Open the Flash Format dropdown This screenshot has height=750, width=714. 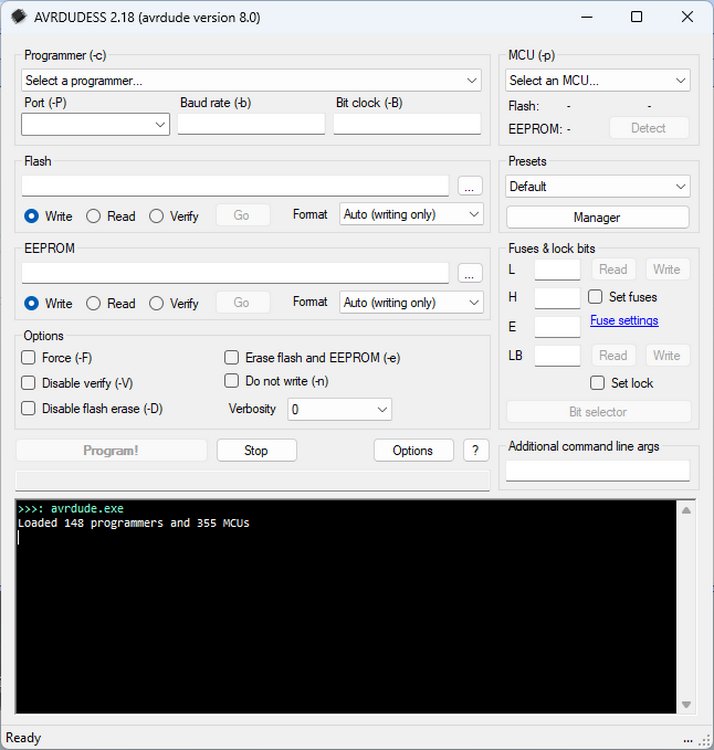[411, 214]
